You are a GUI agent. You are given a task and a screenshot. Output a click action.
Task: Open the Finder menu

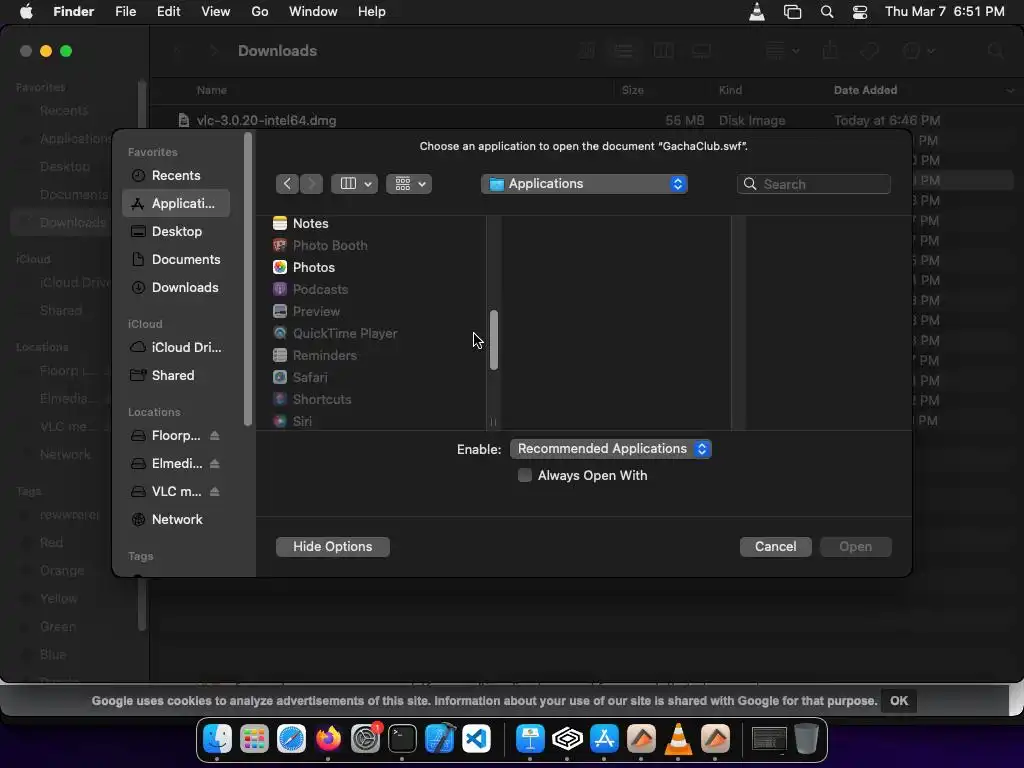click(x=73, y=12)
